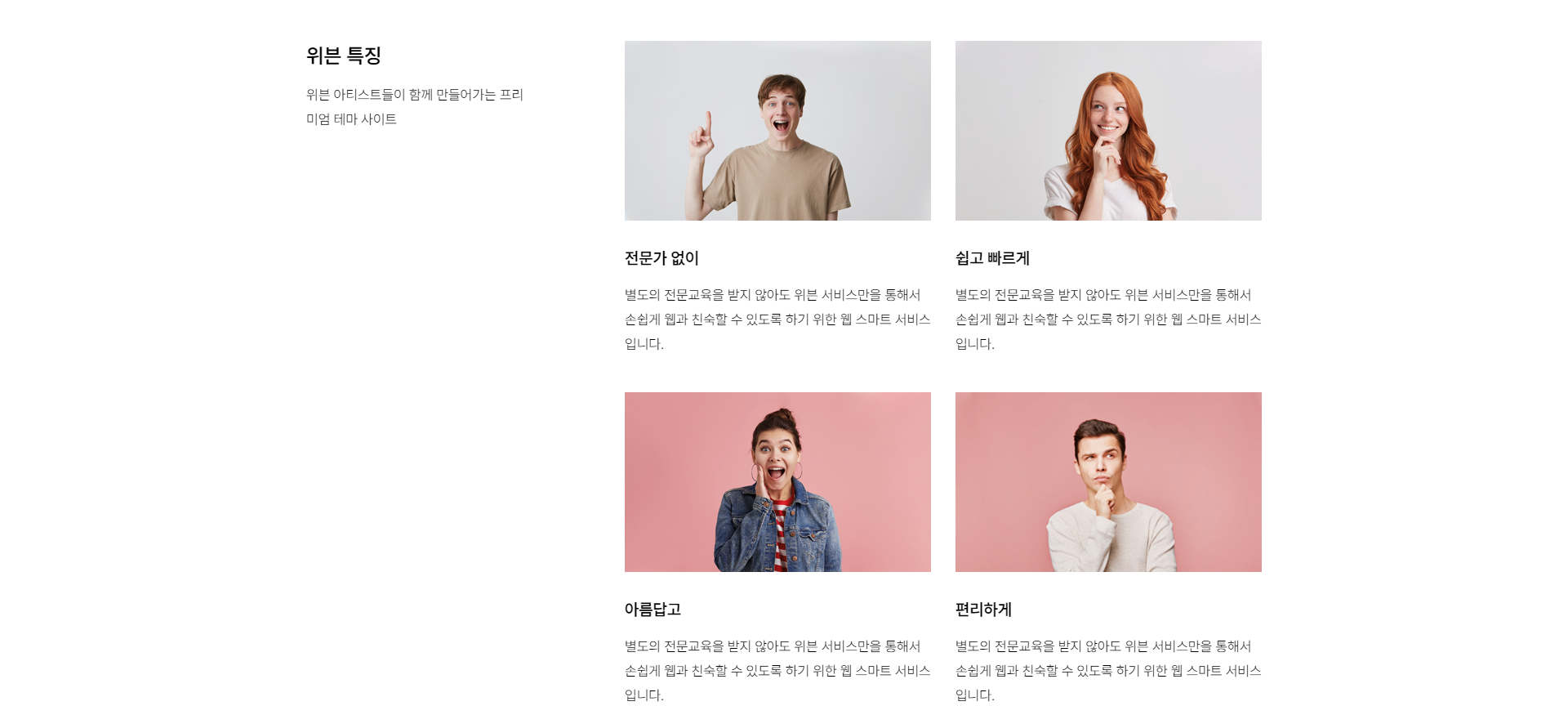Click the '위븐 특징' section title
This screenshot has width=1568, height=706.
(344, 56)
